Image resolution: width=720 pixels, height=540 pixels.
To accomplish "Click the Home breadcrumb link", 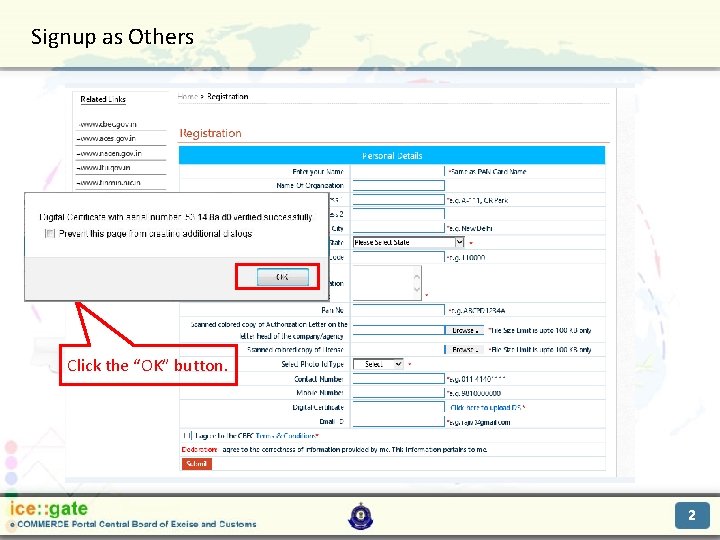I will tap(187, 96).
